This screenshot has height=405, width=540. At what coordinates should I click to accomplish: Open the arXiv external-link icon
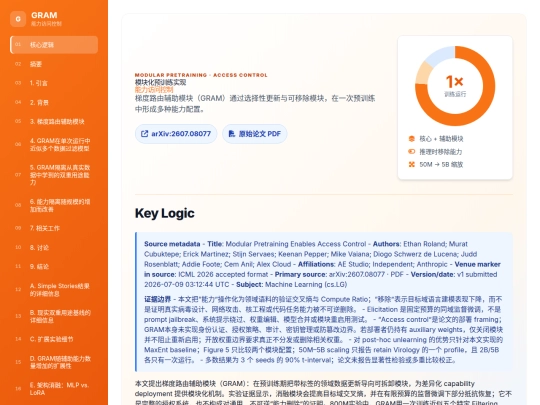click(x=144, y=134)
